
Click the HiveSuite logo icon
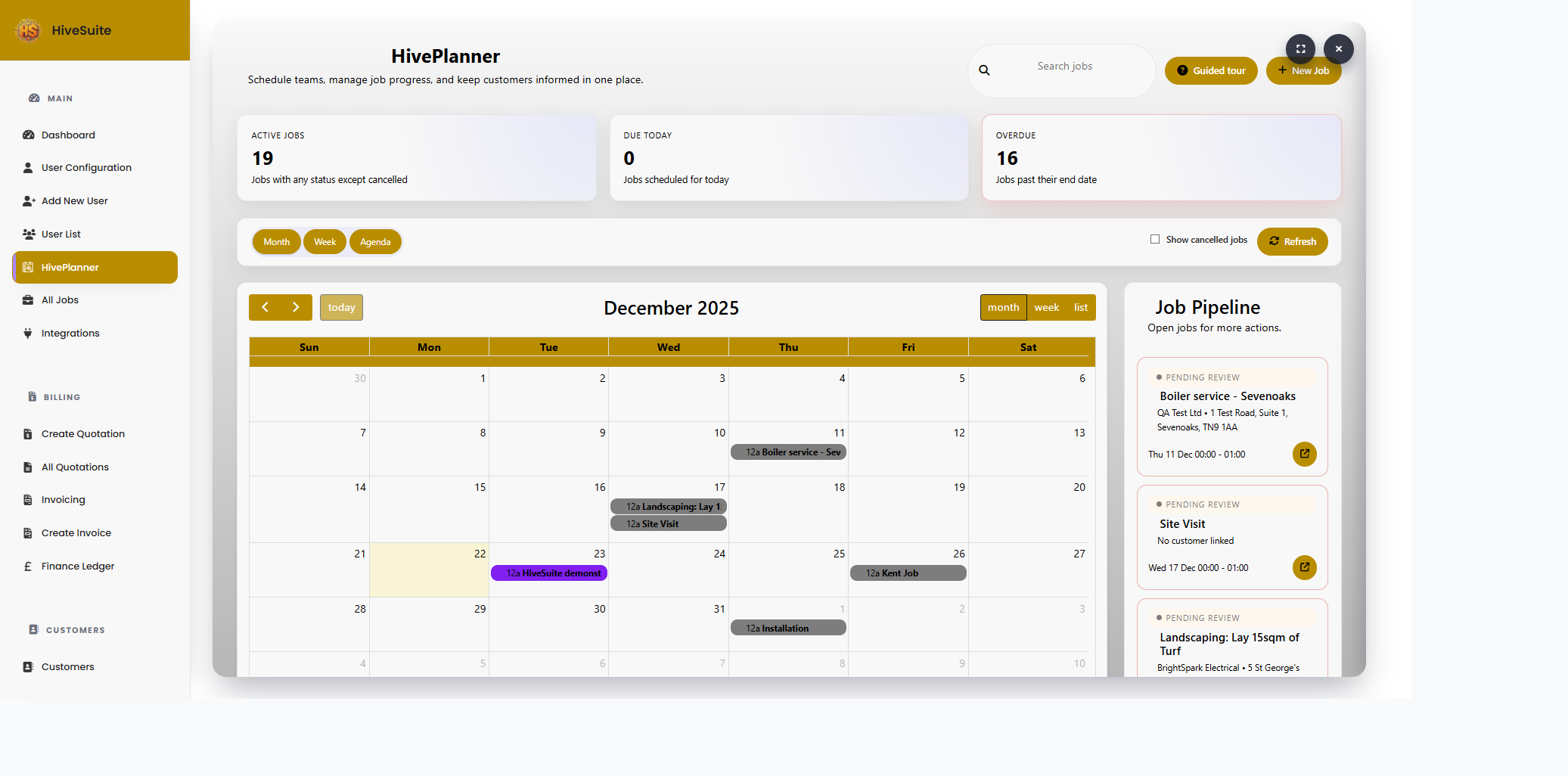pos(28,30)
